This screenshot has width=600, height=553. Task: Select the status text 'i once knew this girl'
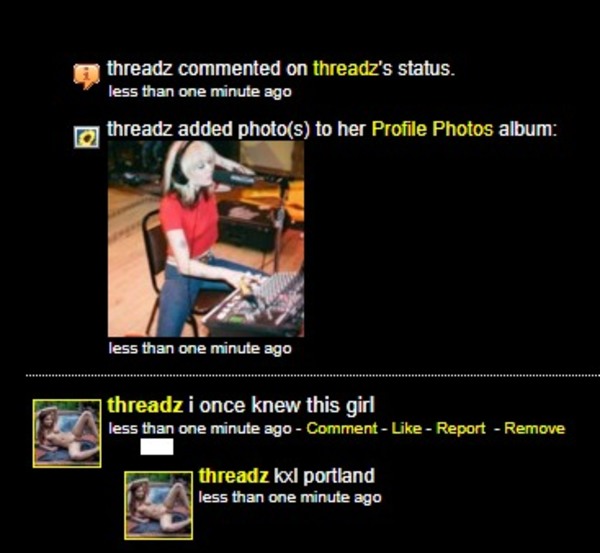click(281, 405)
